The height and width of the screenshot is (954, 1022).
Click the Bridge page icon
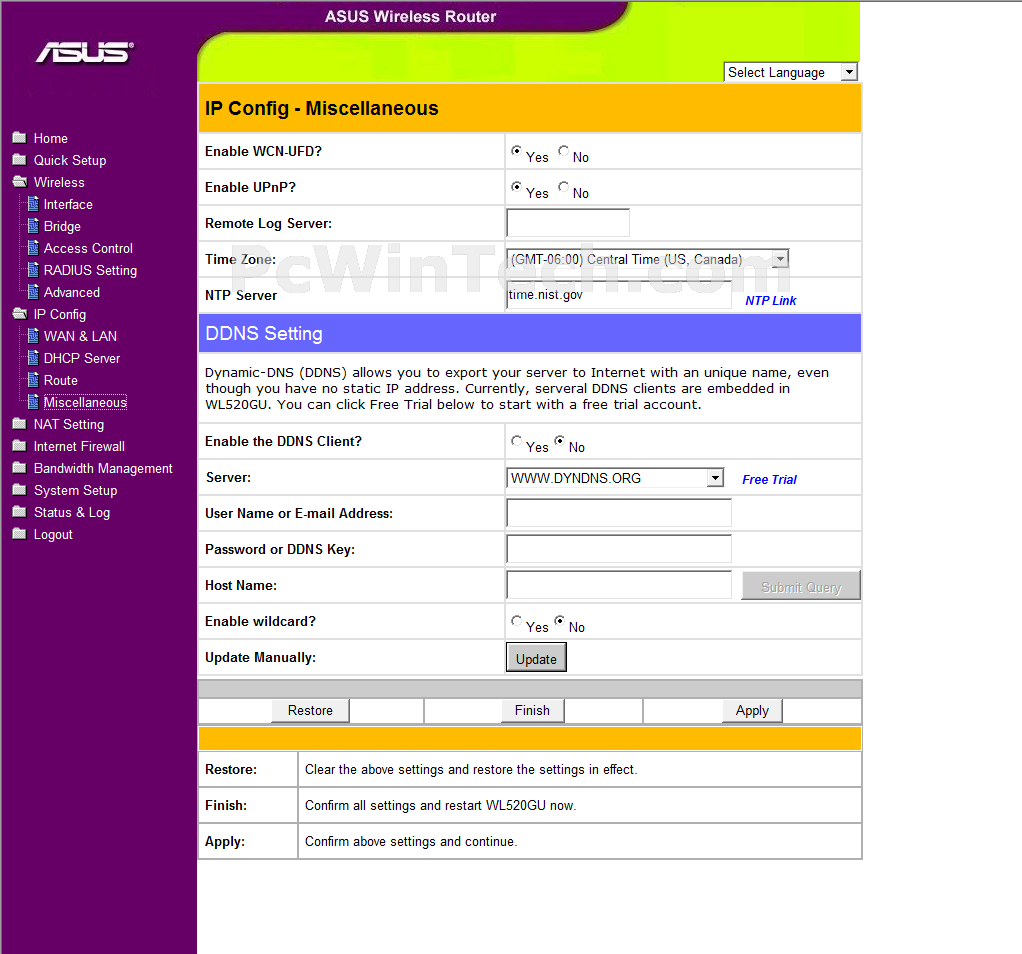[33, 226]
